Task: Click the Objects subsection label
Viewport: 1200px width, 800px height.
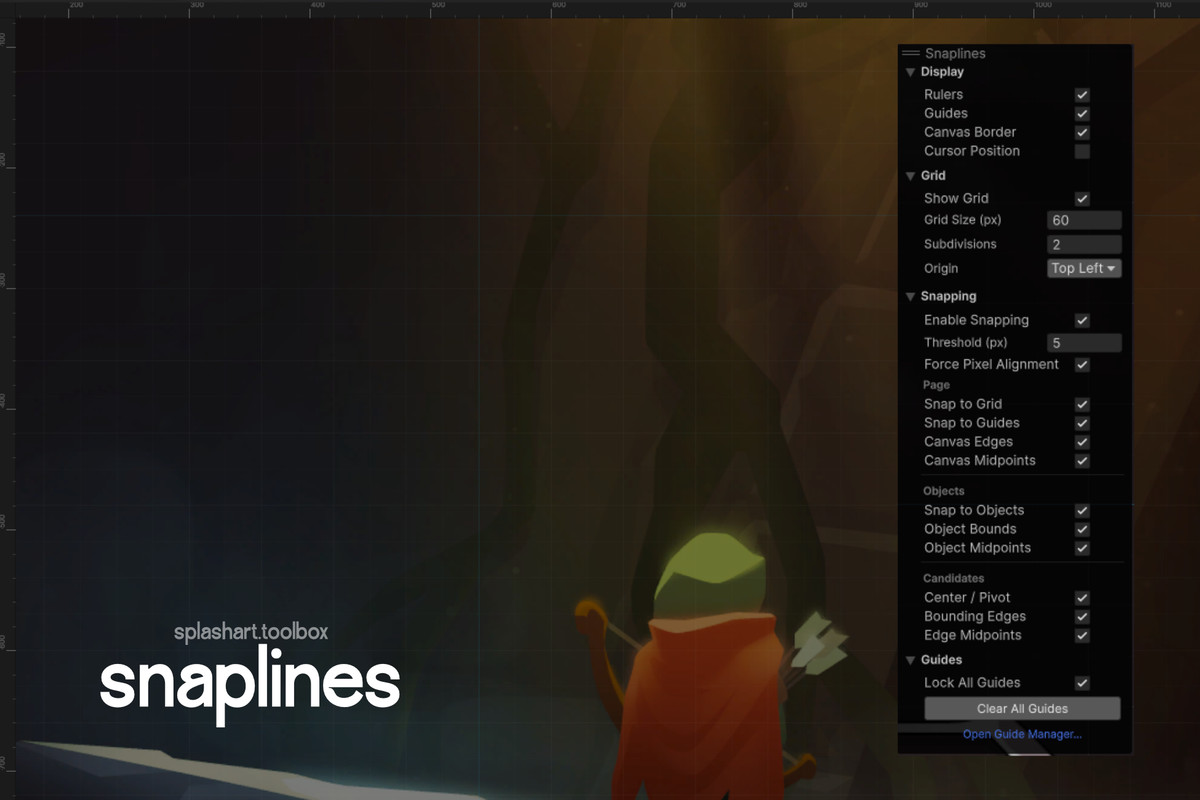Action: (943, 491)
